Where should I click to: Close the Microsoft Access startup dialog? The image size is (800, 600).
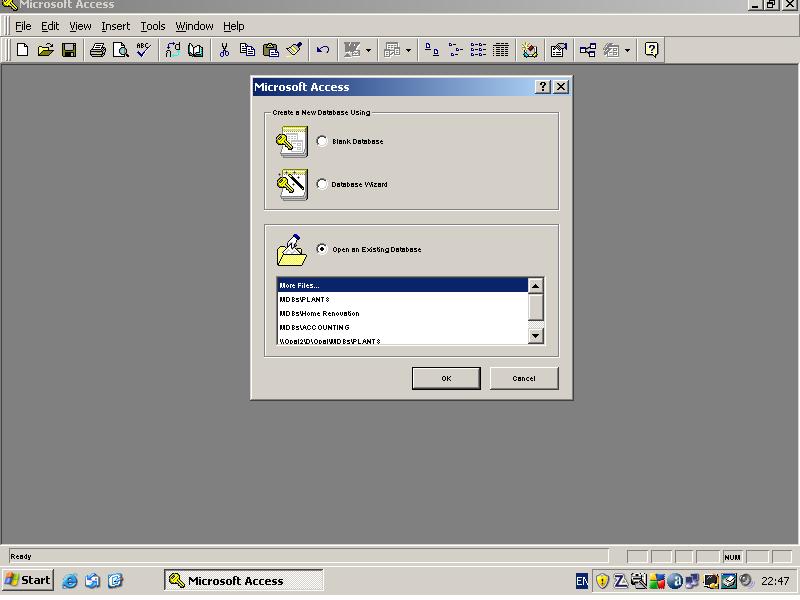point(561,87)
